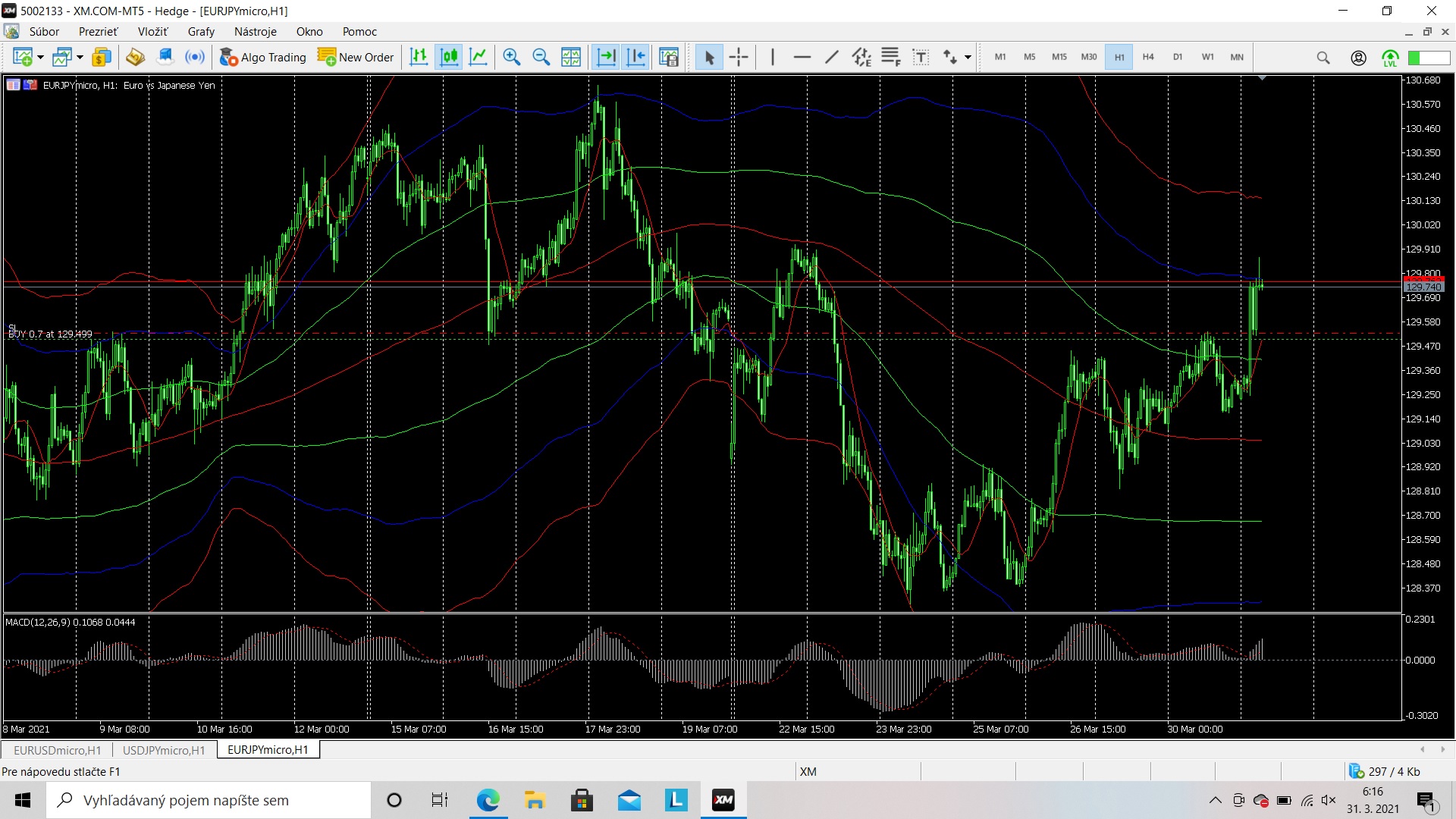Open the toolbar search magnifier
Viewport: 1456px width, 819px height.
(x=1323, y=58)
